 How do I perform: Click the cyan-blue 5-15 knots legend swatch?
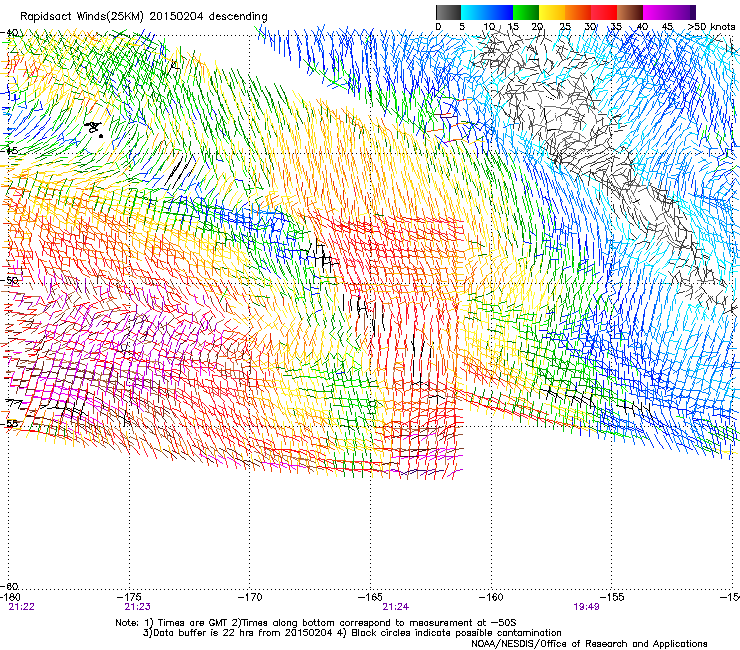pyautogui.click(x=487, y=12)
